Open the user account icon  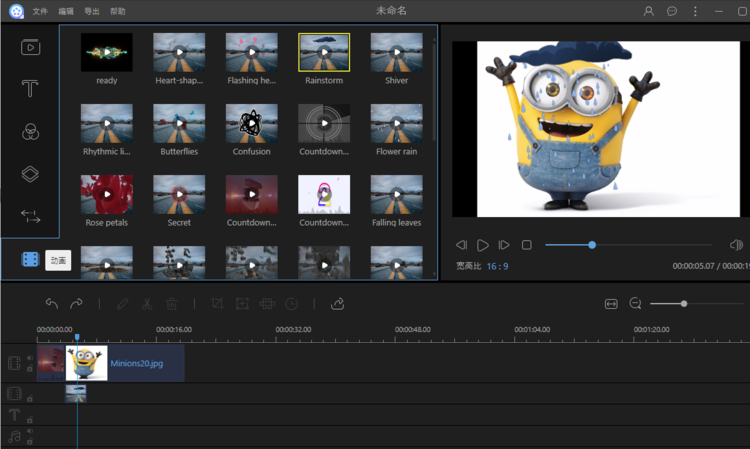(x=649, y=11)
